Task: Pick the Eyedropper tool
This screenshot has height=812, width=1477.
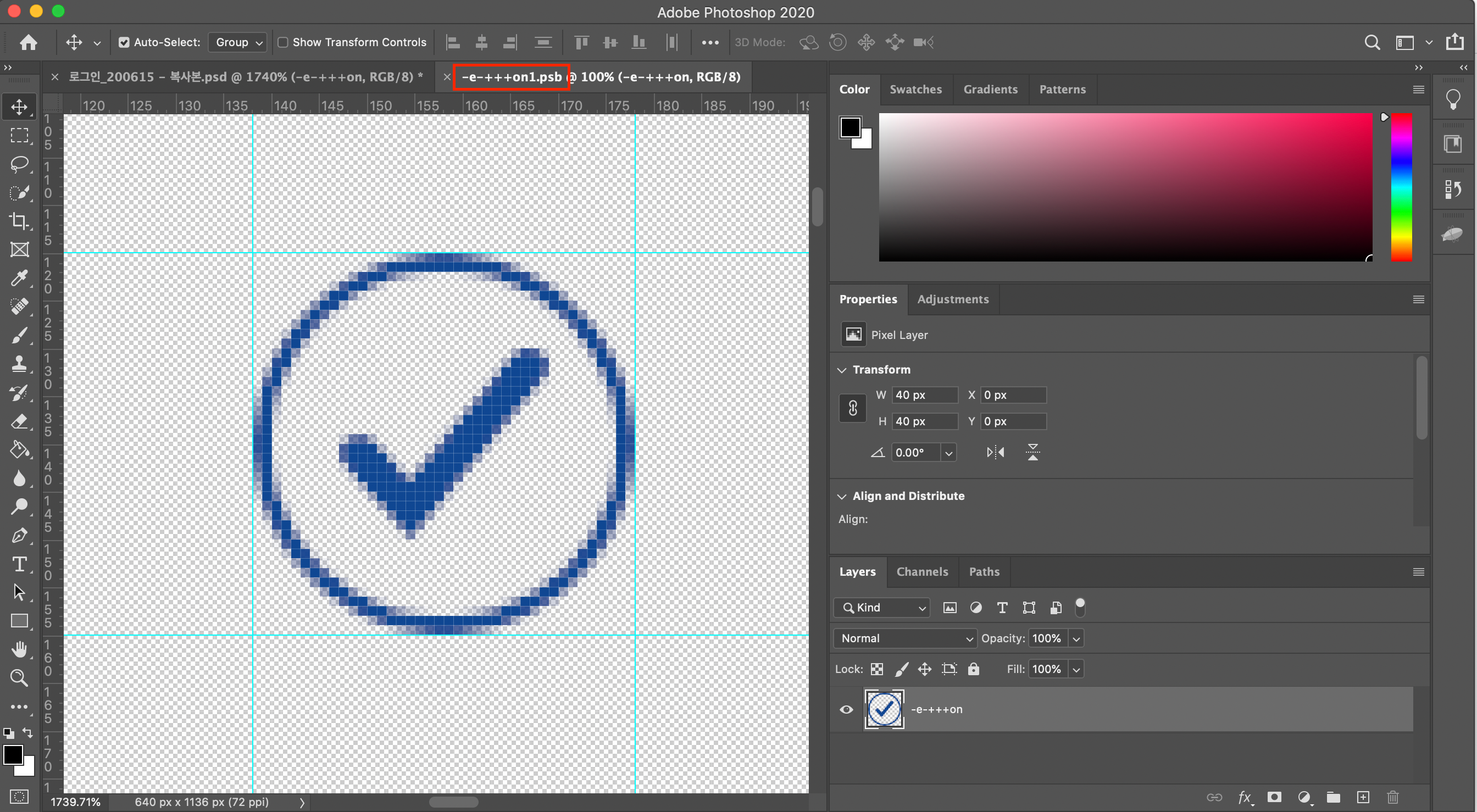Action: [19, 278]
